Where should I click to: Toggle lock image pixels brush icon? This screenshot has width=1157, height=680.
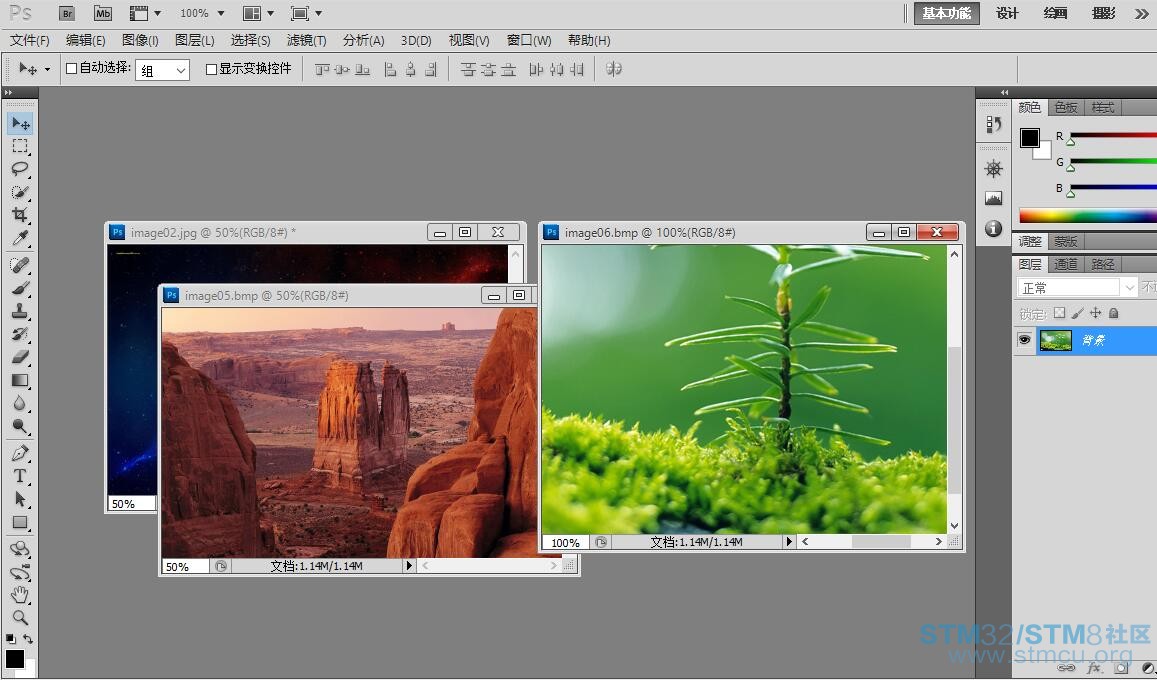1077,313
